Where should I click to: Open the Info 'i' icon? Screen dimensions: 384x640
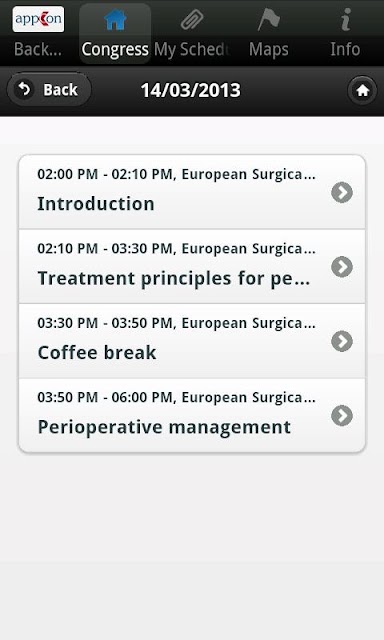click(346, 20)
